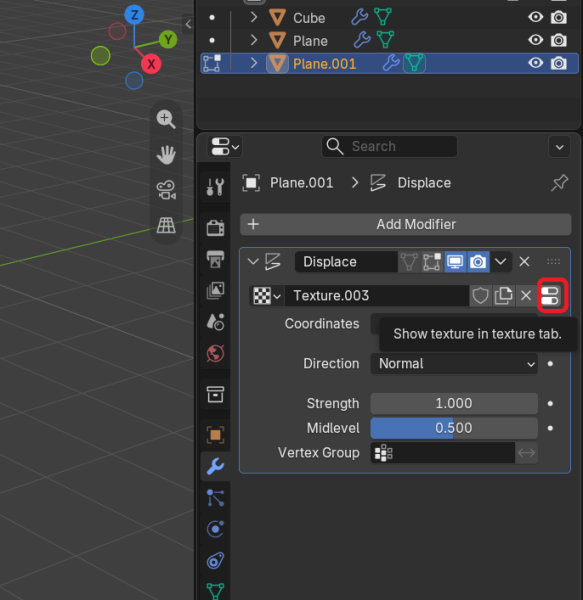Open the Render properties tab
Image resolution: width=583 pixels, height=600 pixels.
pos(215,228)
